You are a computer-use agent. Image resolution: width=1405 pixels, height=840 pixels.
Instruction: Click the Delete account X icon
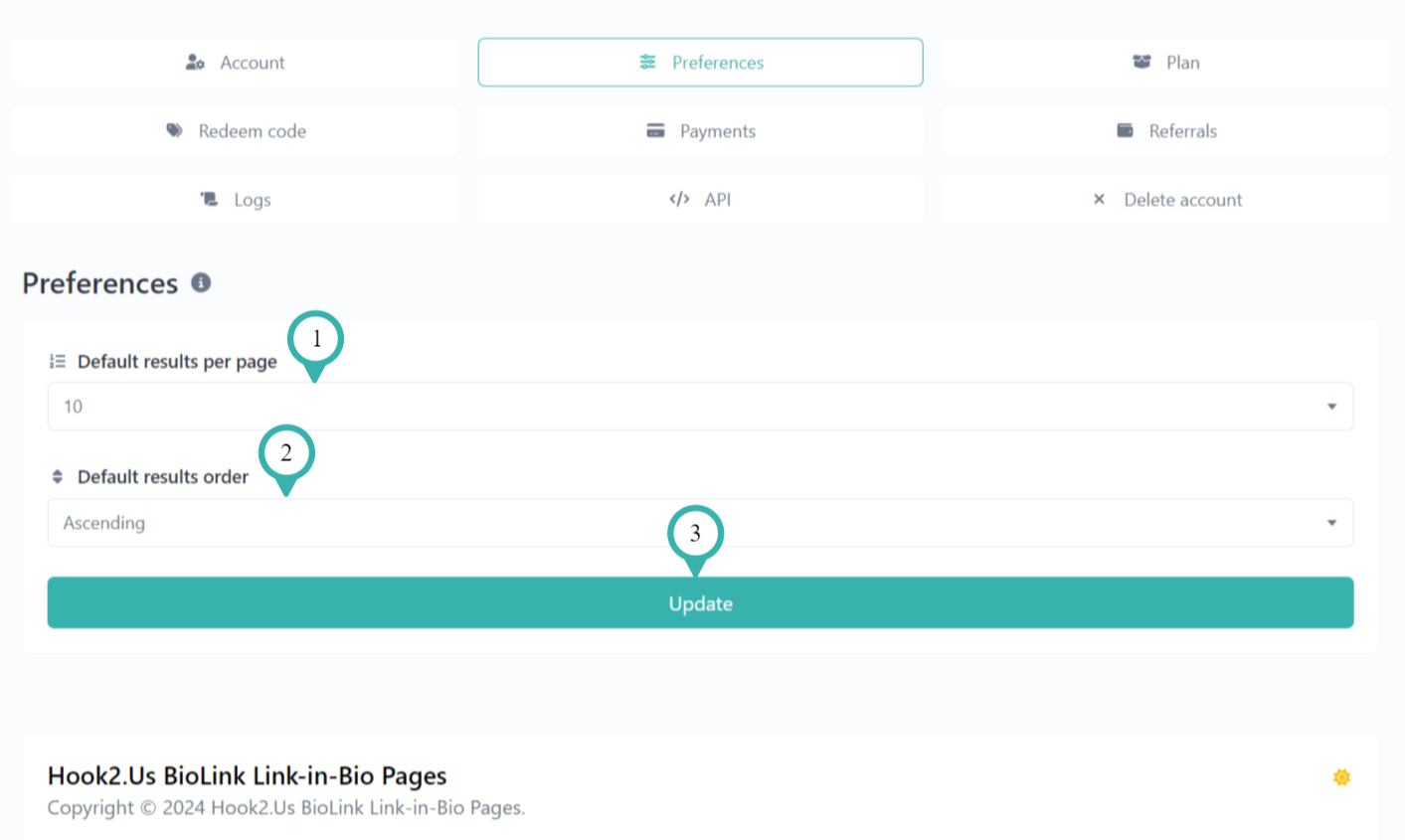tap(1099, 199)
